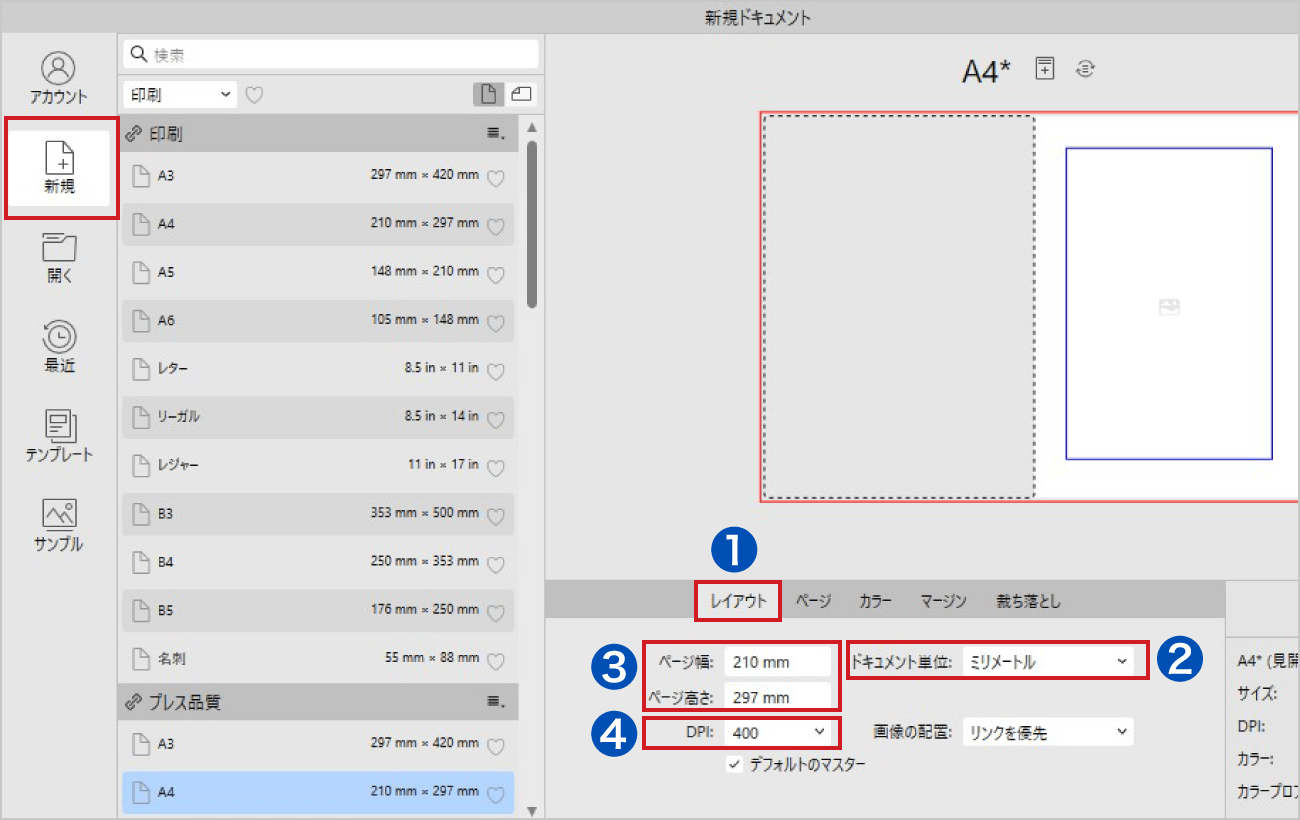Viewport: 1300px width, 820px height.
Task: Open the テンプレート templates section
Action: point(59,436)
